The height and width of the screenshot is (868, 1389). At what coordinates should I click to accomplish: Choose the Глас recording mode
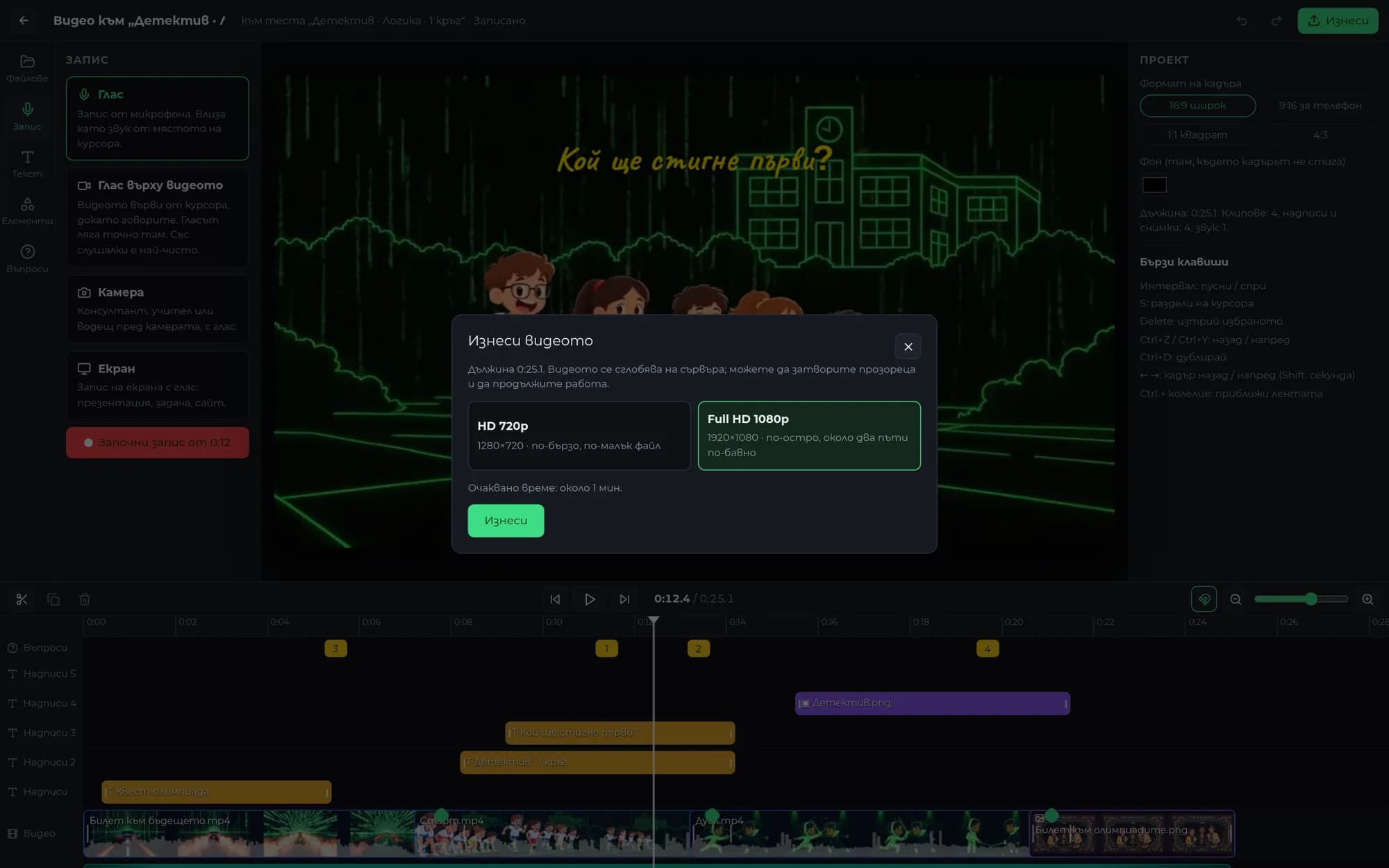(158, 118)
